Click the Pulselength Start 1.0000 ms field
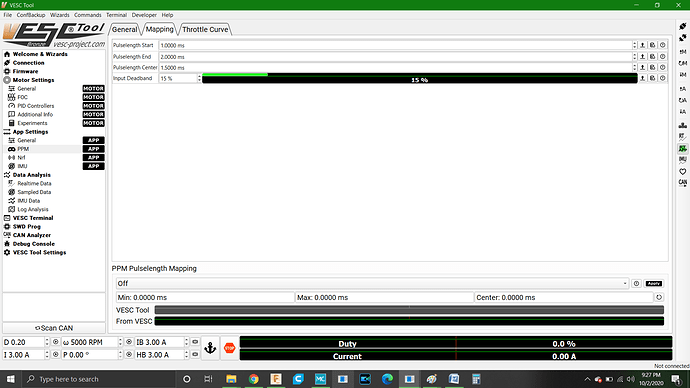Viewport: 690px width, 388px height. [x=395, y=45]
